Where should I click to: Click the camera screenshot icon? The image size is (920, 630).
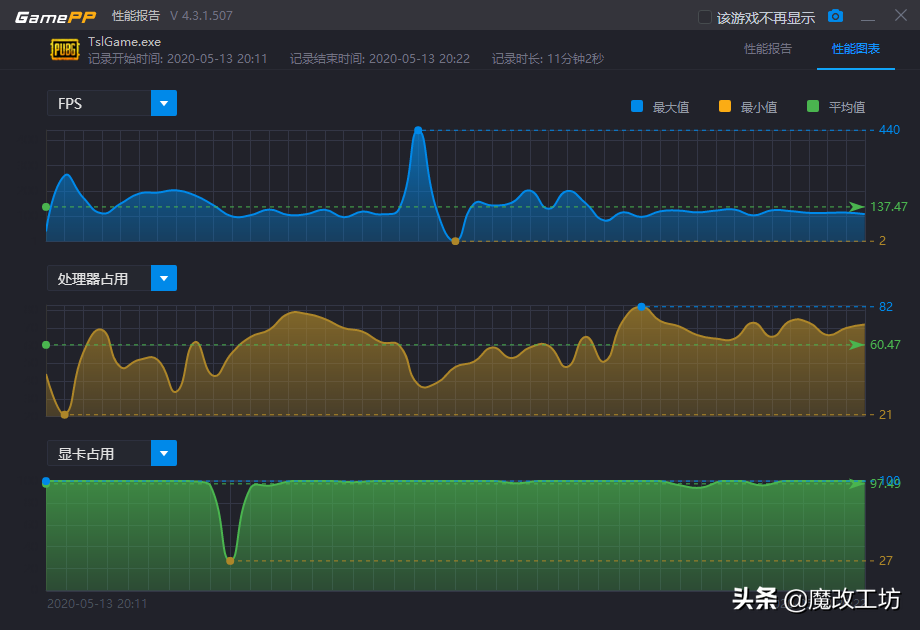[x=835, y=16]
